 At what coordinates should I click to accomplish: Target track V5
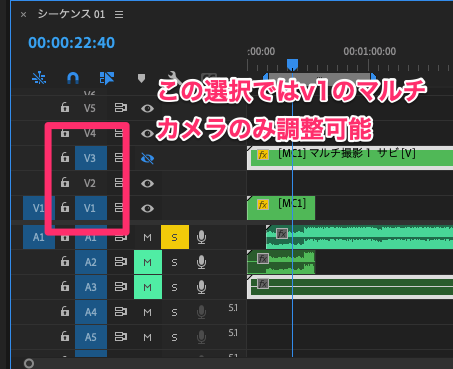[90, 108]
